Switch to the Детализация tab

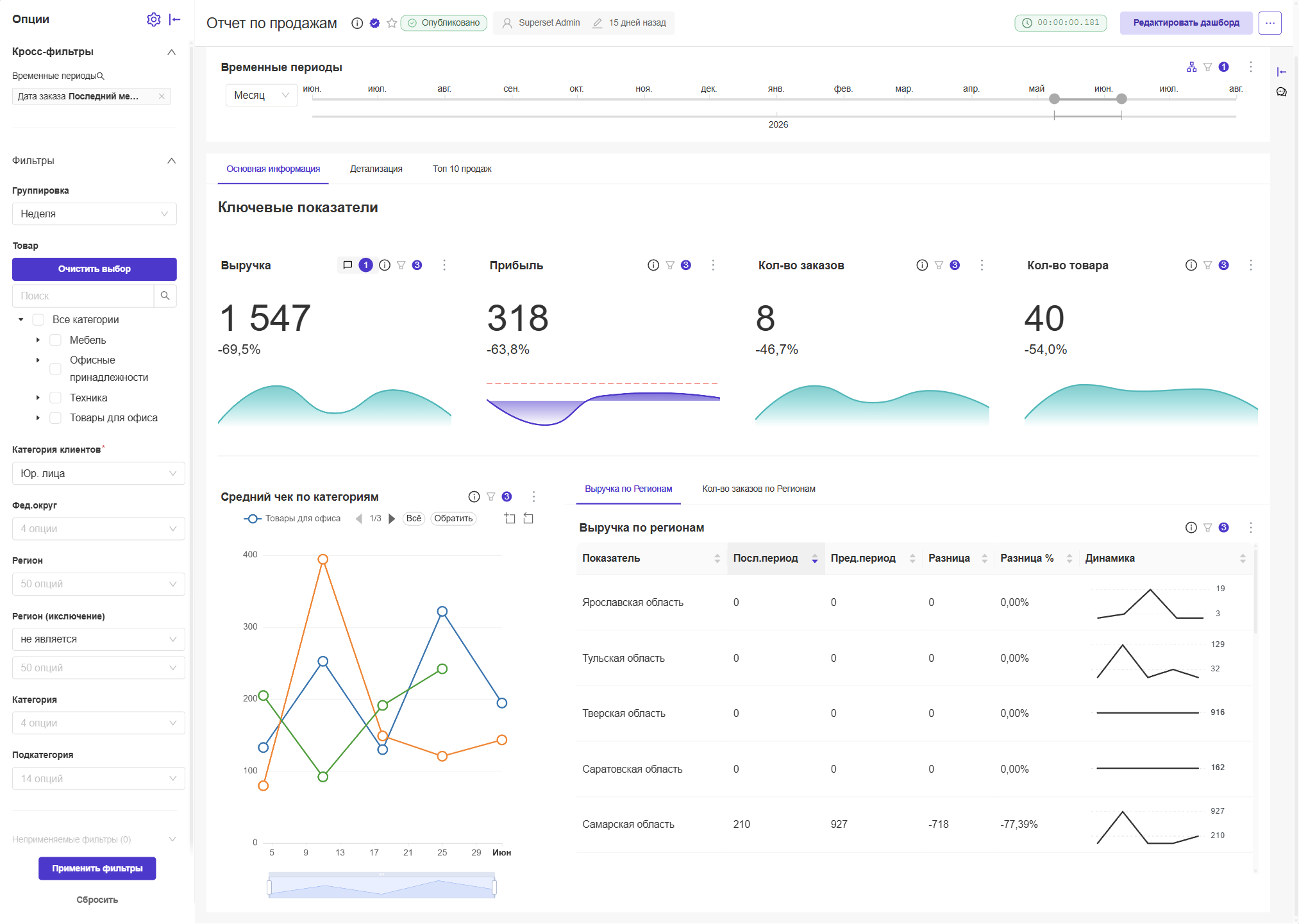pos(376,169)
